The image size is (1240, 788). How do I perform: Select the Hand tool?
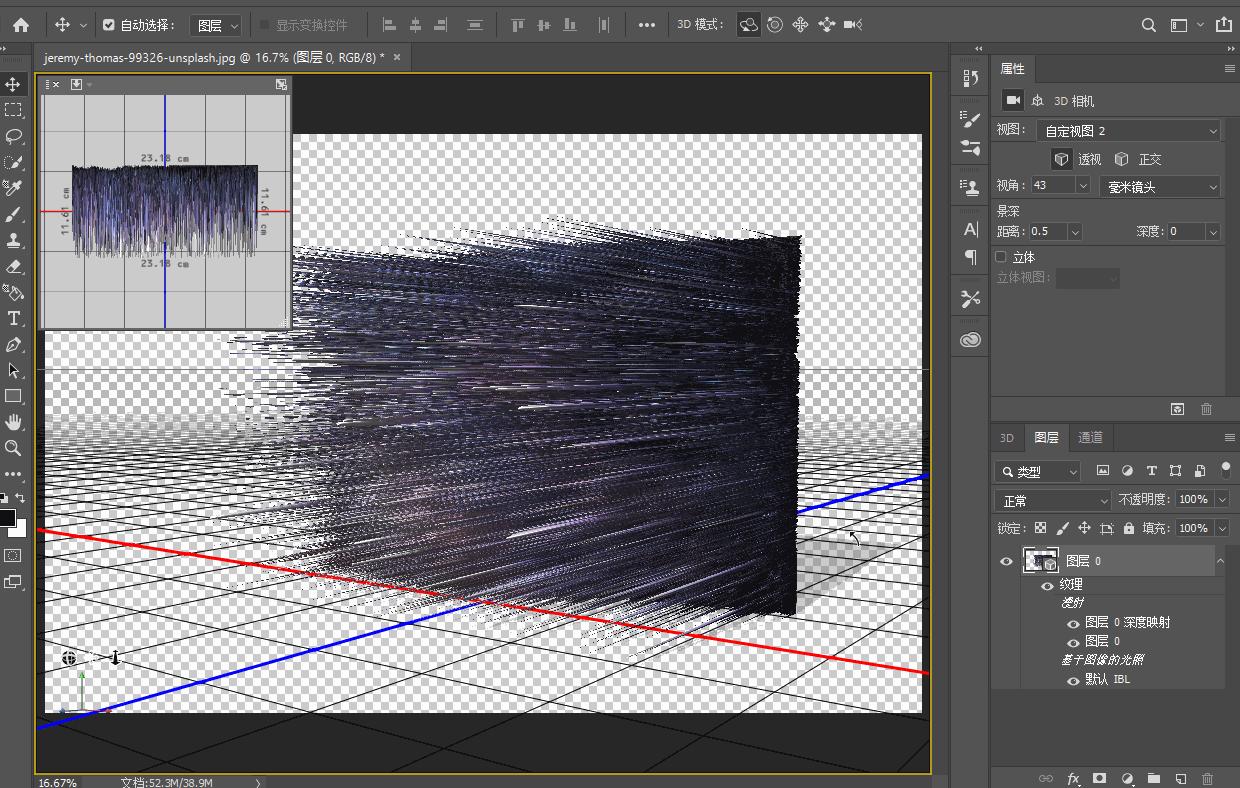pos(13,422)
